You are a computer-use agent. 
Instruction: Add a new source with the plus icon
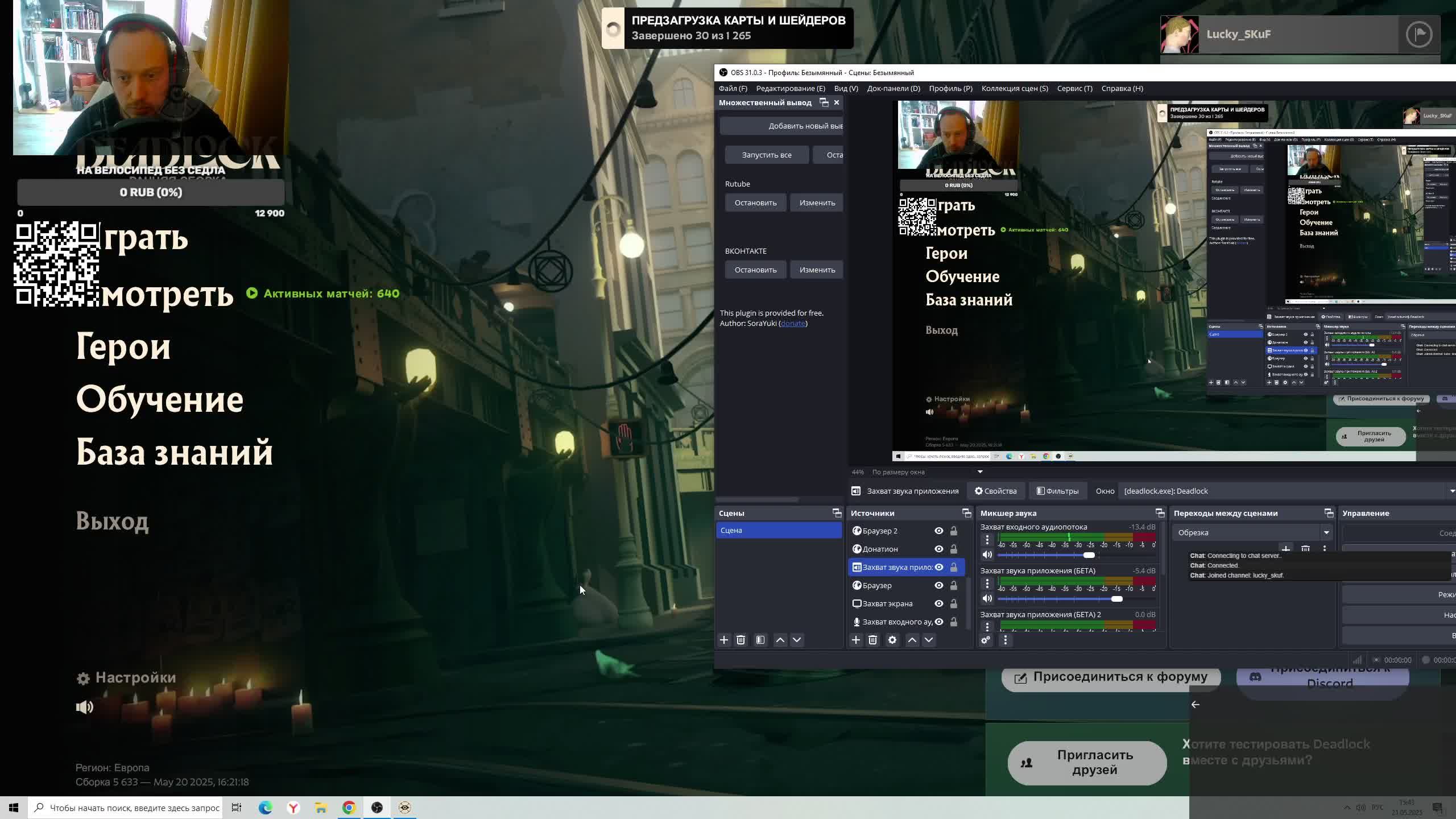(855, 640)
